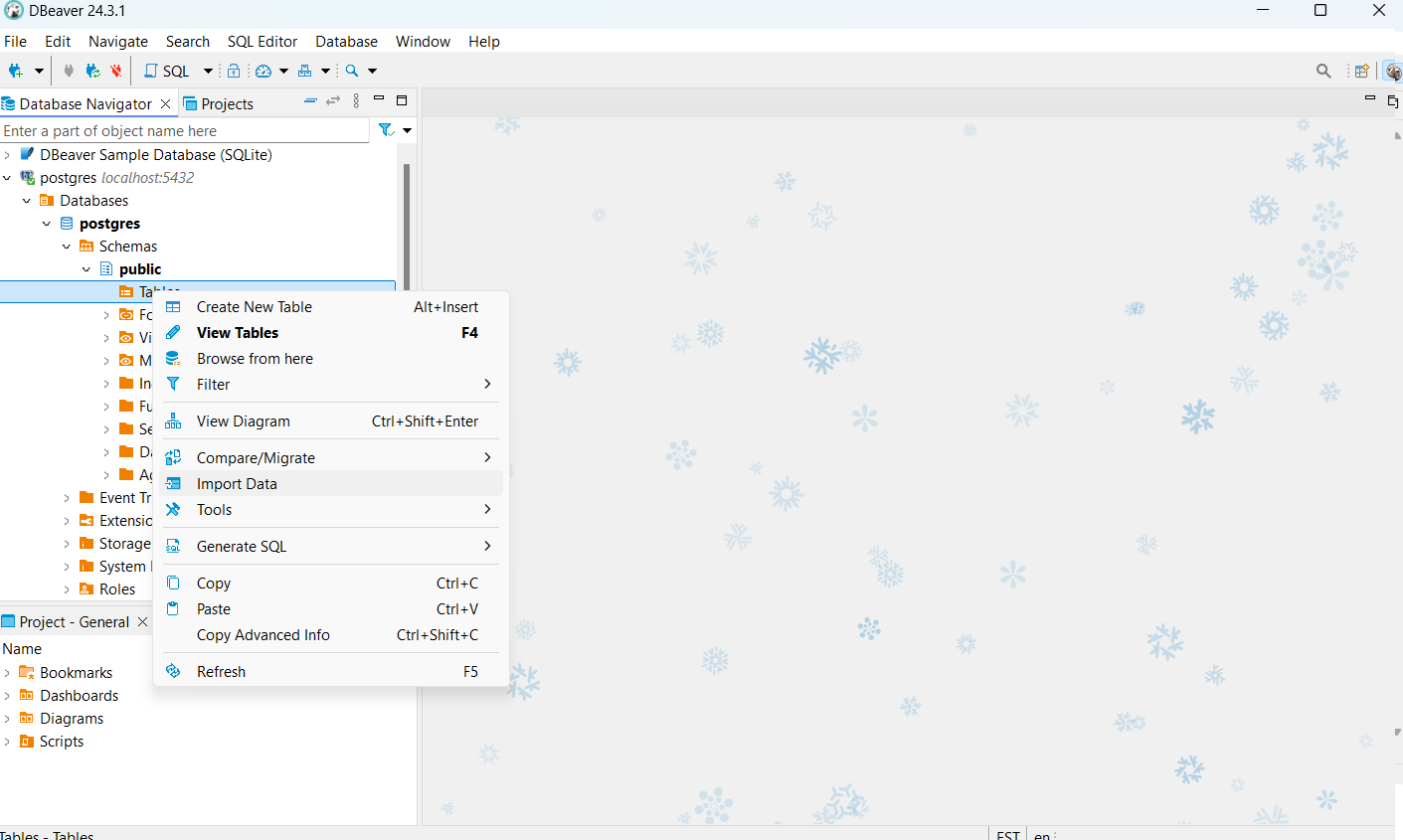Click the Disconnect red plug icon
Viewport: 1403px width, 840px height.
pyautogui.click(x=114, y=71)
